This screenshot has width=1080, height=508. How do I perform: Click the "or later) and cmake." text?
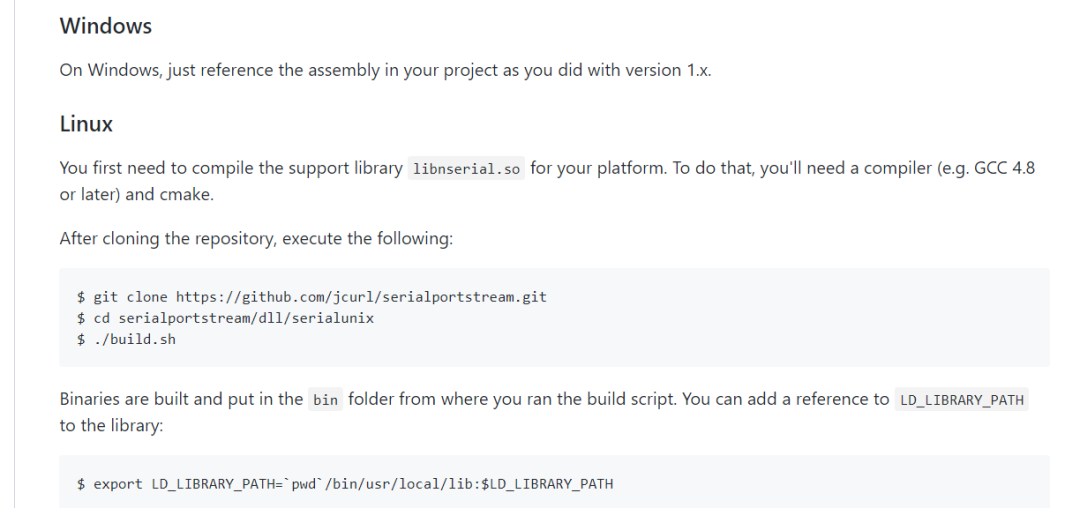click(136, 194)
